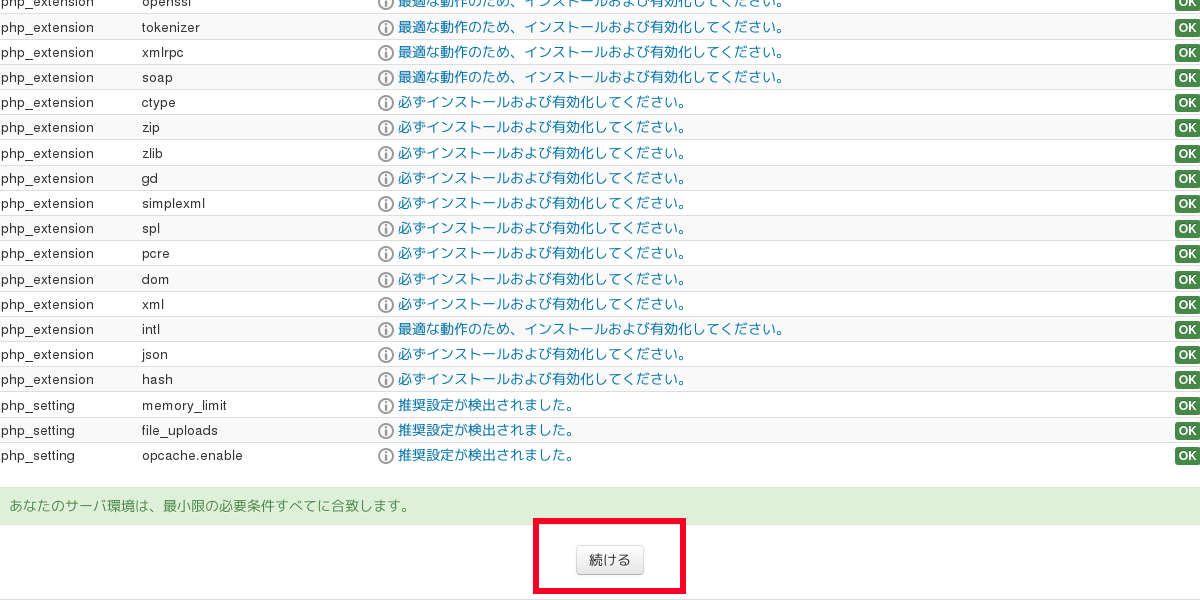The height and width of the screenshot is (600, 1200).
Task: Open the info icon in the intl row
Action: point(385,329)
